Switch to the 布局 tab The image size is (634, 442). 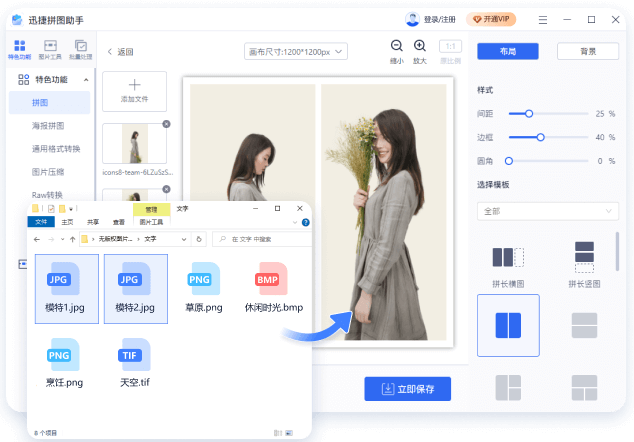(x=508, y=51)
